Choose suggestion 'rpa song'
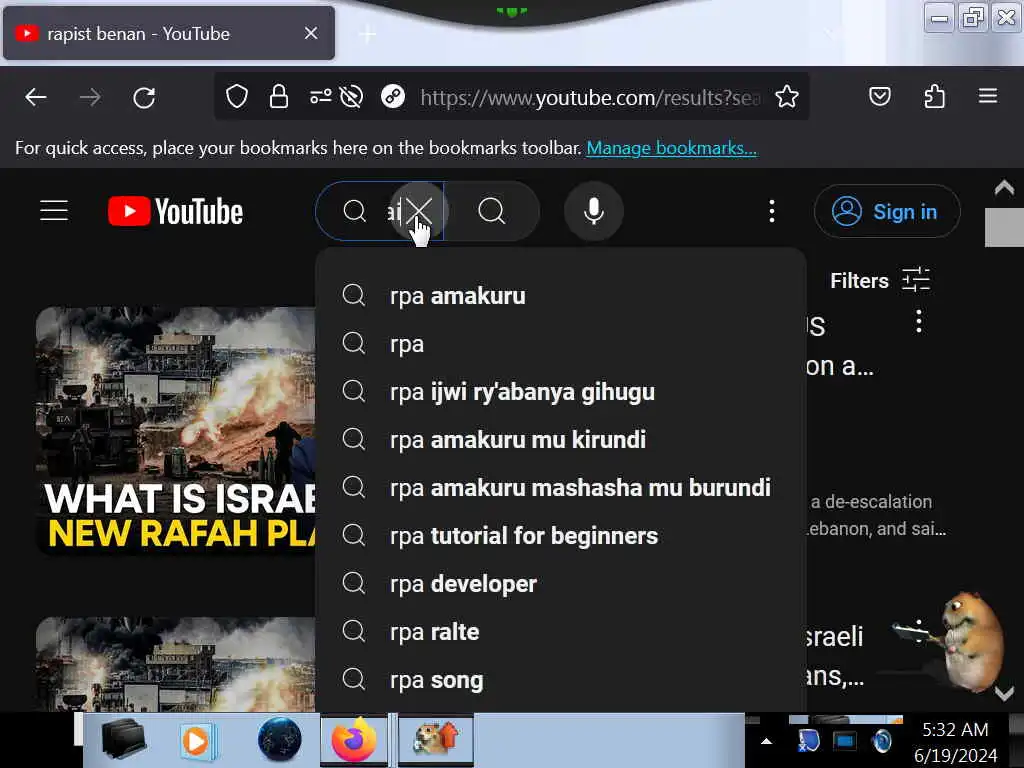The height and width of the screenshot is (768, 1024). click(x=560, y=680)
